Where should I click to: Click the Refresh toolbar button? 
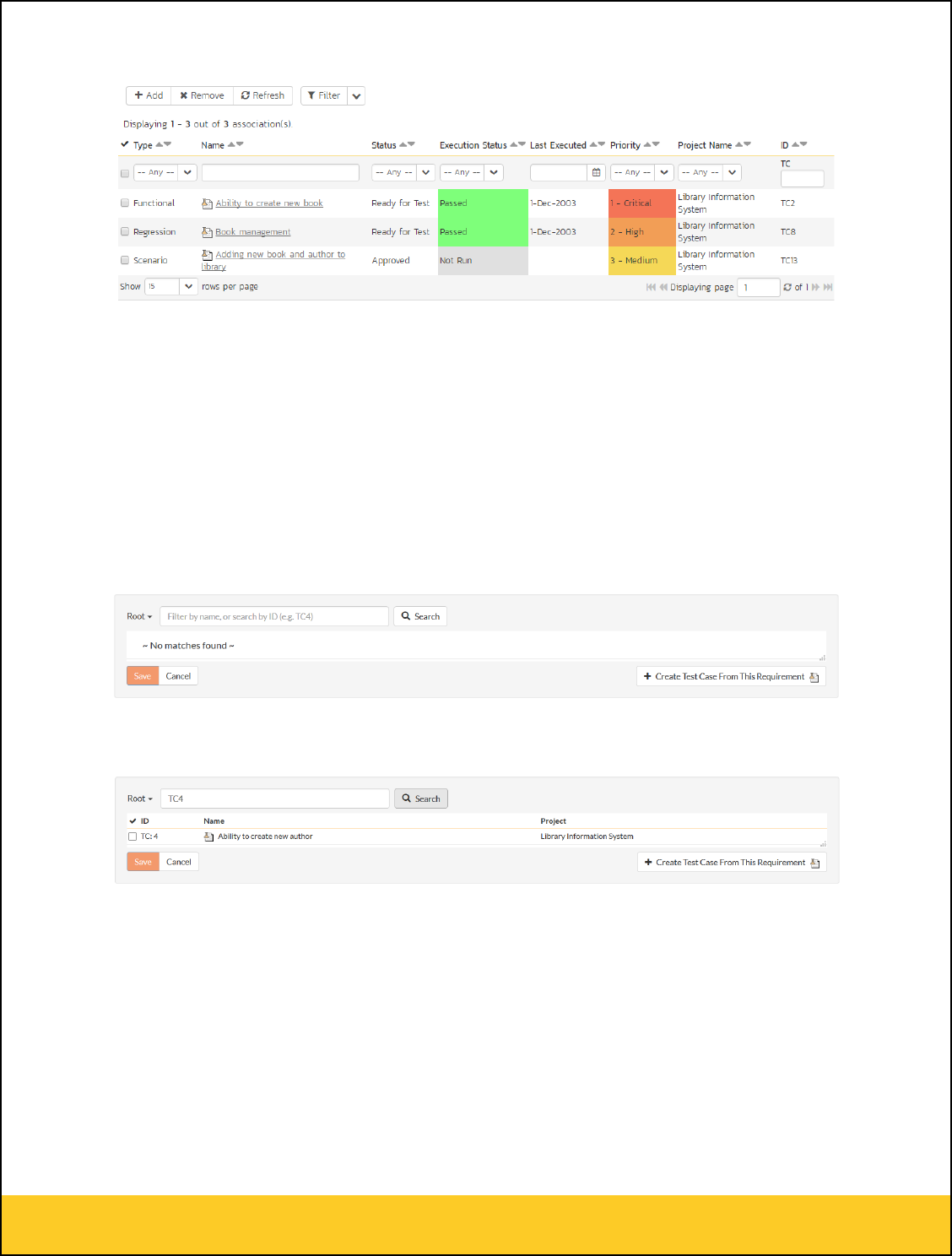pyautogui.click(x=262, y=95)
